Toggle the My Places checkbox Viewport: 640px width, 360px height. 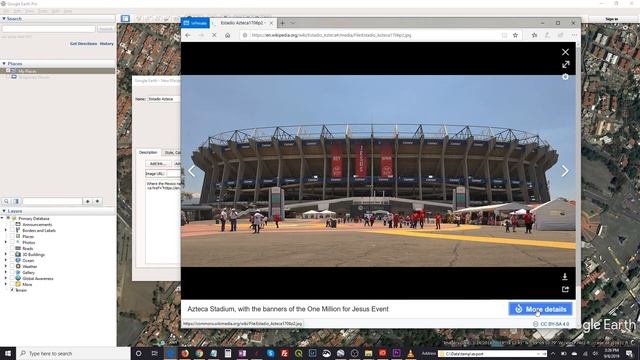[8, 71]
